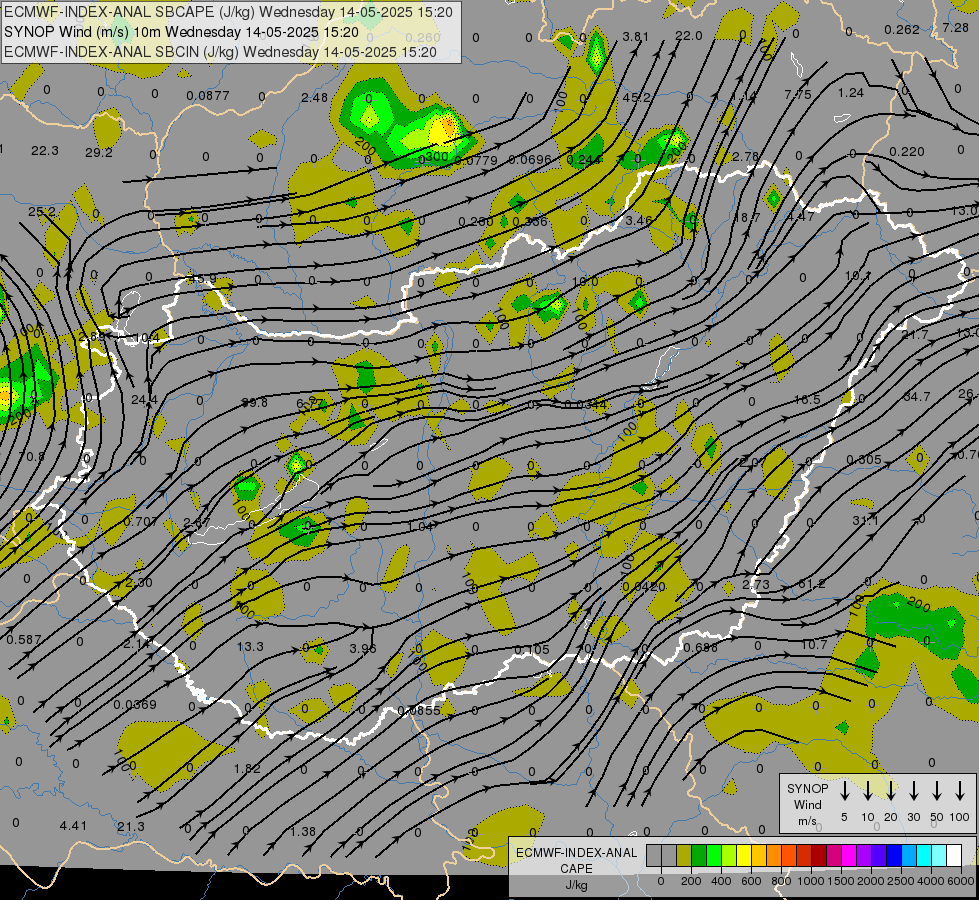Click the 20 m/s wind arrow in legend
Viewport: 979px width, 900px height.
pos(891,791)
